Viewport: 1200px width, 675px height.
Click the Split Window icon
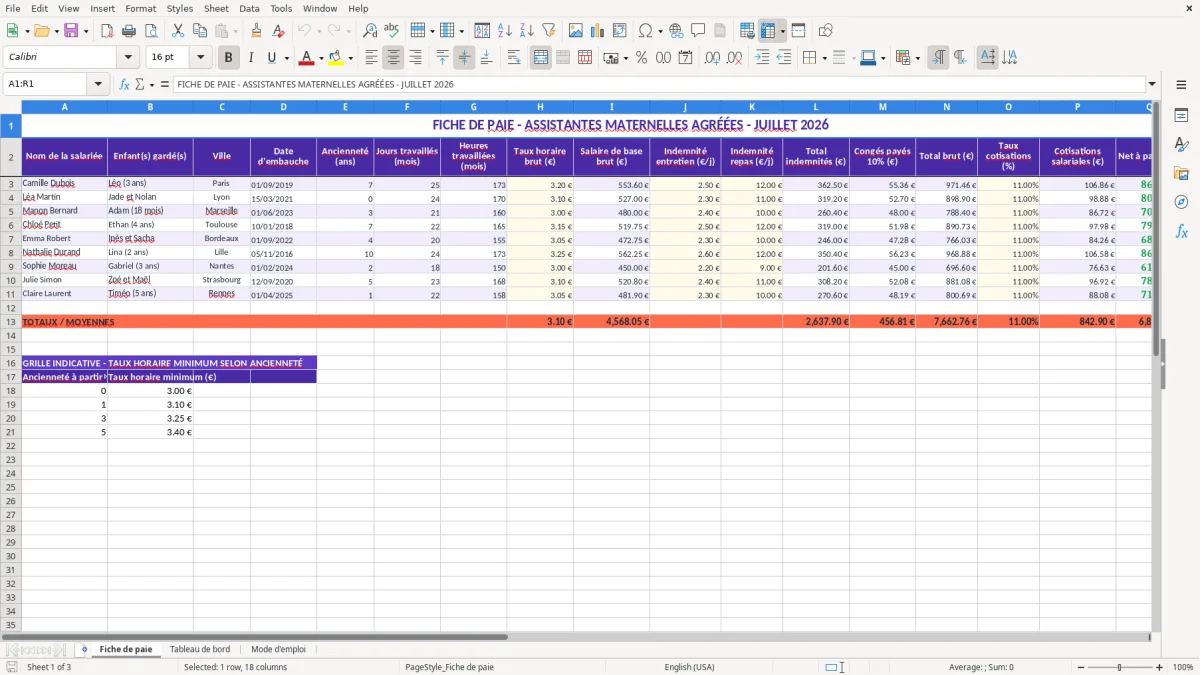(798, 31)
